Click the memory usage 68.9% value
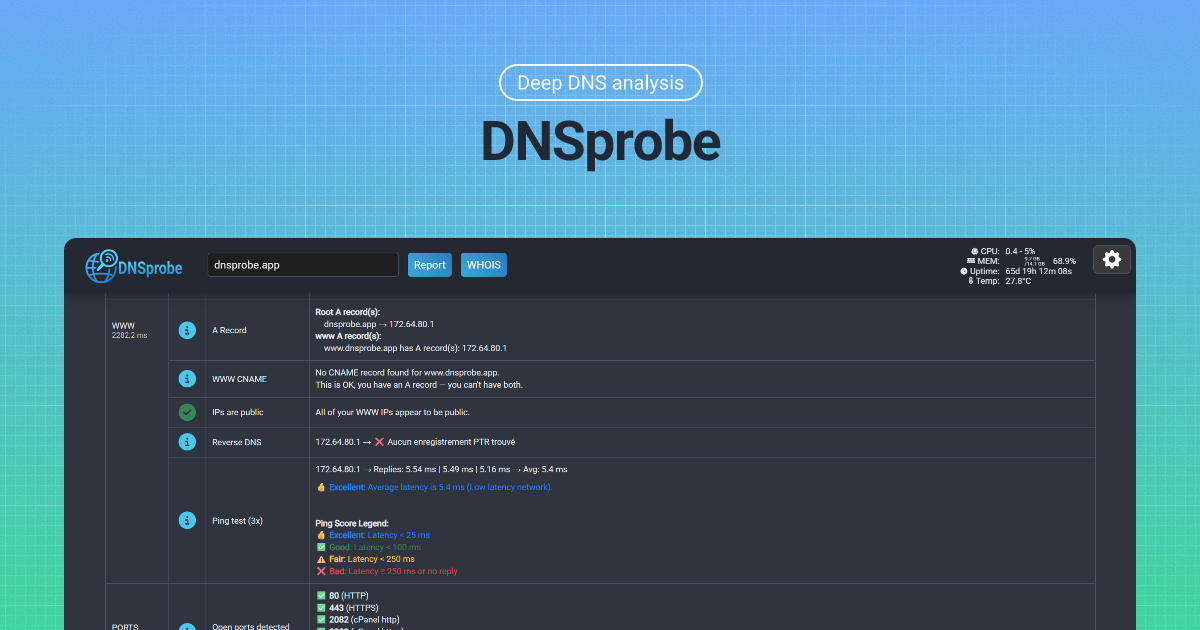The height and width of the screenshot is (630, 1200). click(x=1064, y=261)
